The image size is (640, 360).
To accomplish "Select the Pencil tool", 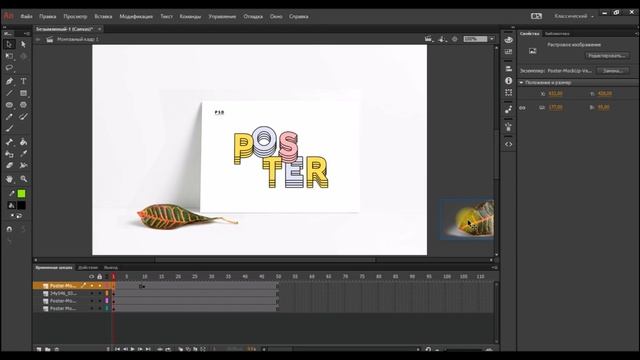I will coord(9,117).
